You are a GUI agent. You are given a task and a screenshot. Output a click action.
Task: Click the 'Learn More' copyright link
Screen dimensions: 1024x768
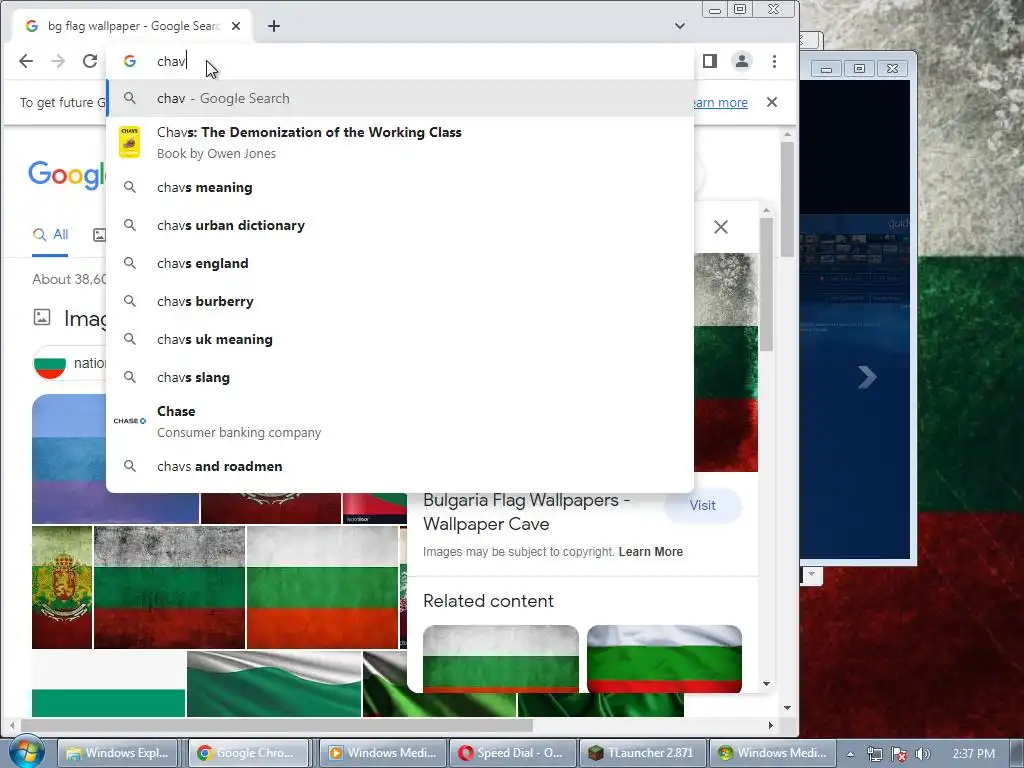click(x=650, y=552)
